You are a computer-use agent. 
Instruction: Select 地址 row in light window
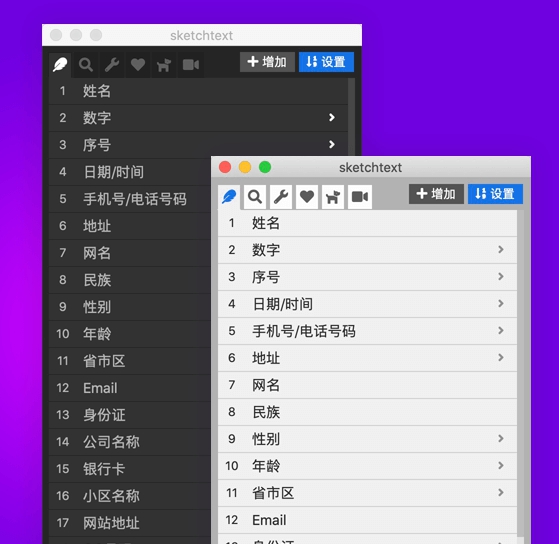[x=367, y=358]
